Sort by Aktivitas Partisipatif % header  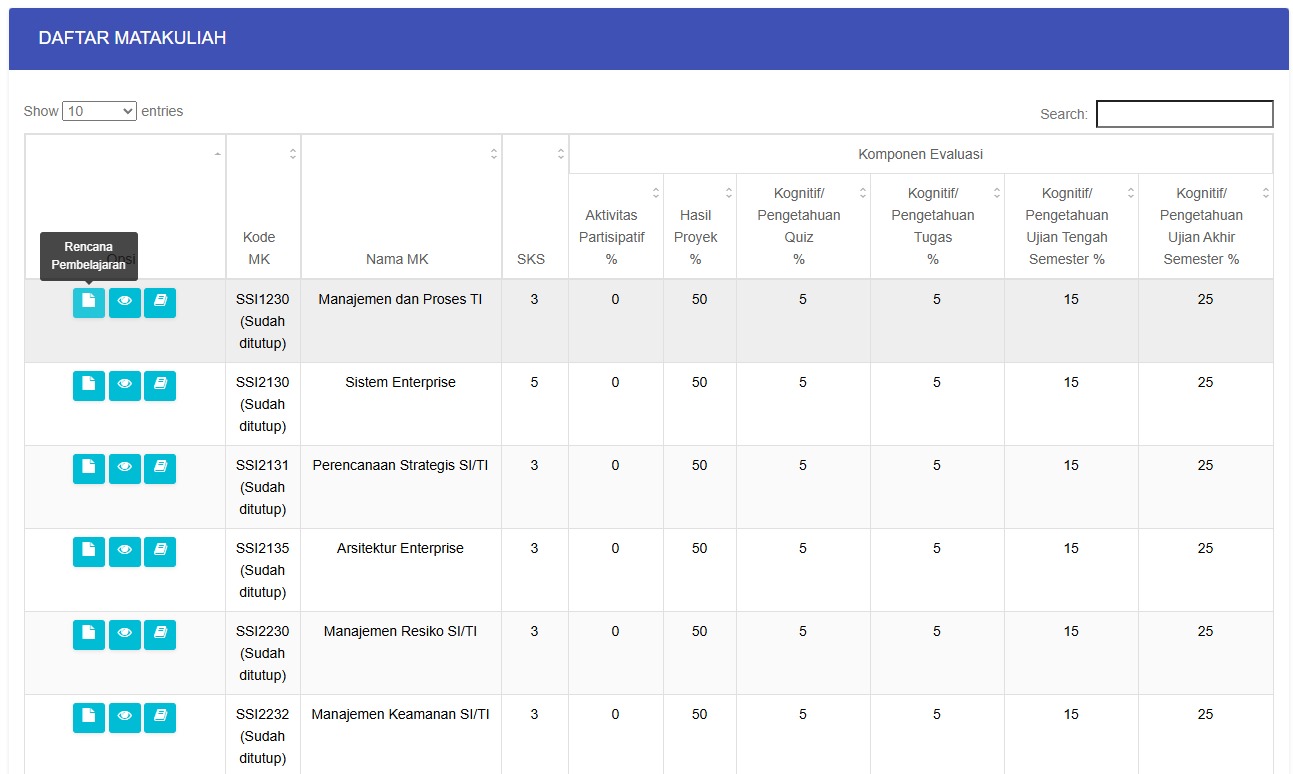616,226
